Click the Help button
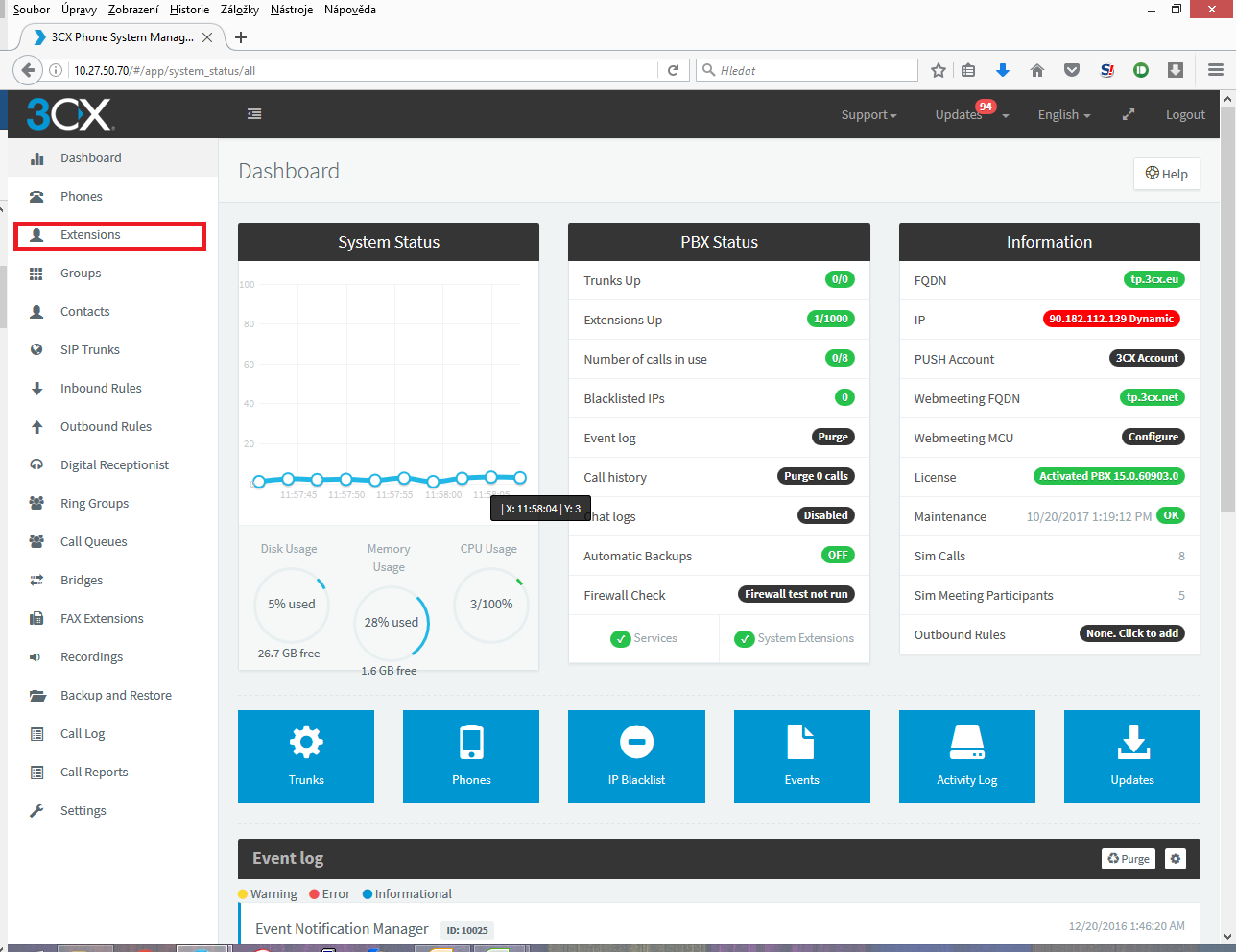 click(x=1166, y=174)
